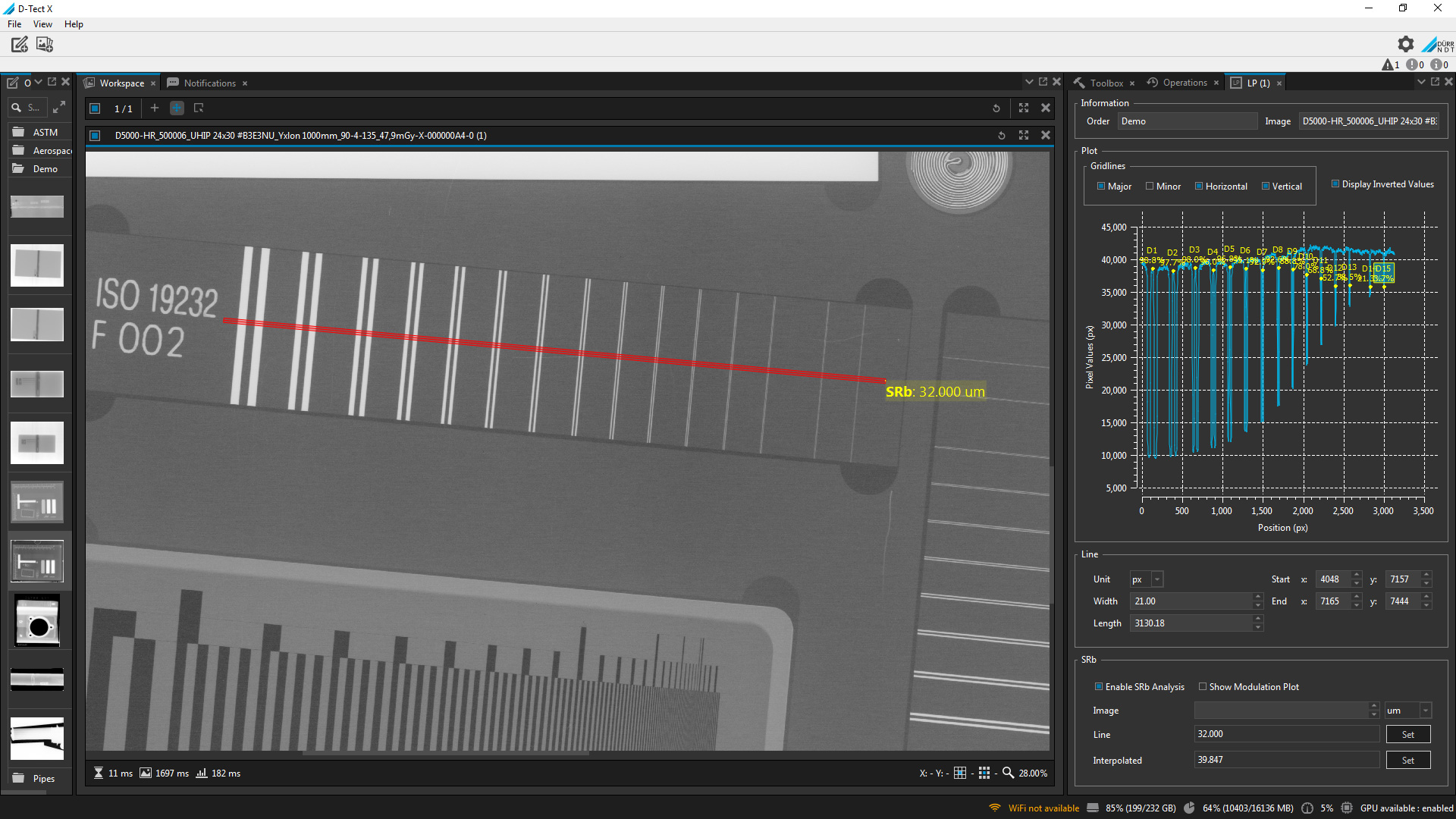Toggle Display Inverted Values
The image size is (1456, 819).
coord(1335,184)
